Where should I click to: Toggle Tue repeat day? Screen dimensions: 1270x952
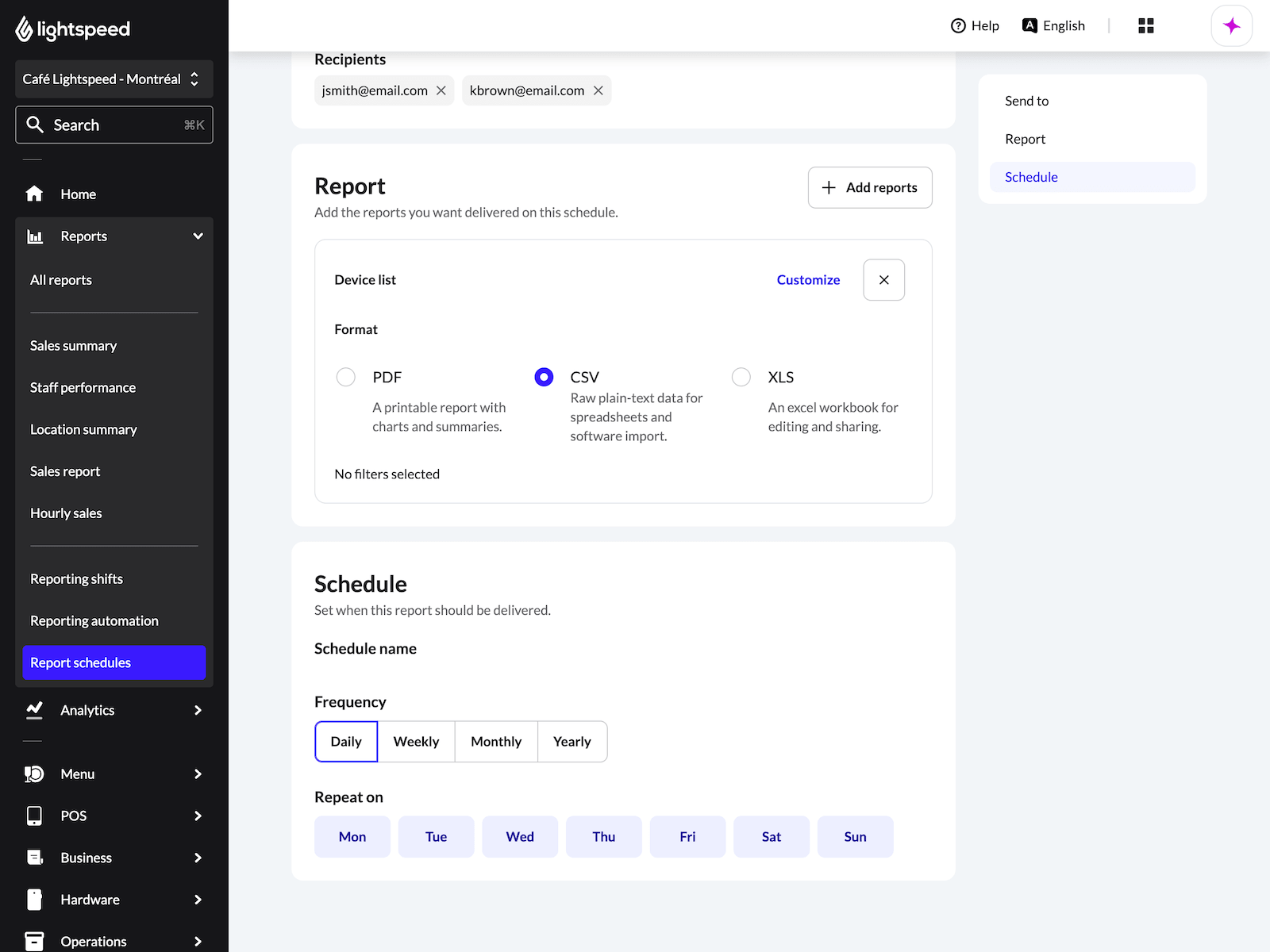[x=437, y=837]
